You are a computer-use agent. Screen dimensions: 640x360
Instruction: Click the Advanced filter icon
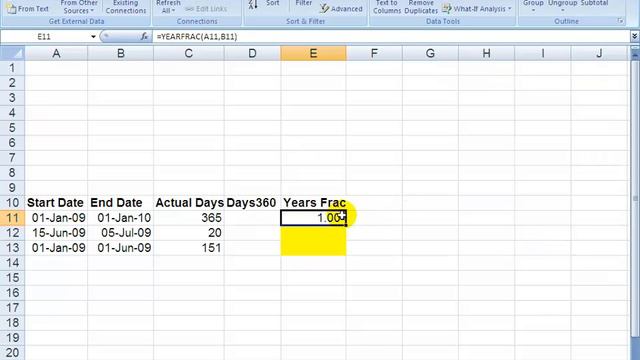point(324,8)
